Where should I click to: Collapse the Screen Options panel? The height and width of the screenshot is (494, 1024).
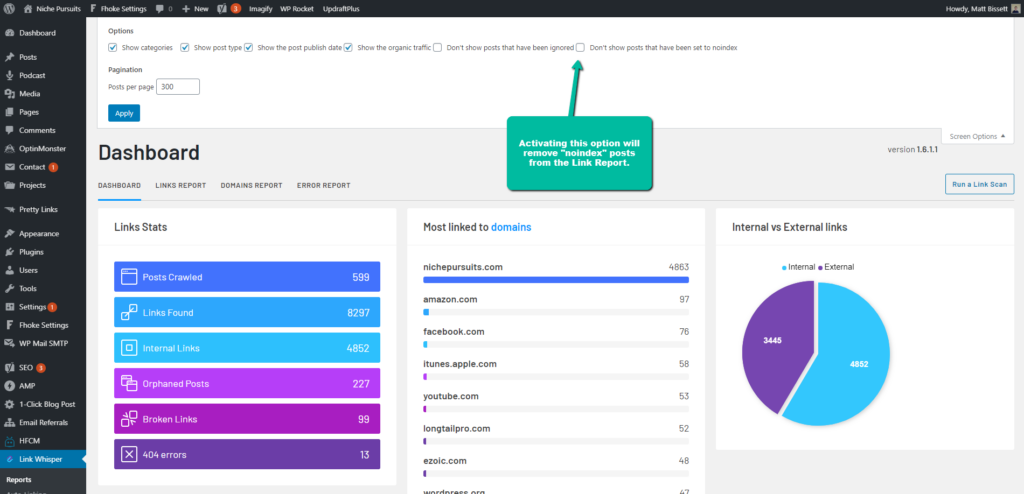coord(977,136)
